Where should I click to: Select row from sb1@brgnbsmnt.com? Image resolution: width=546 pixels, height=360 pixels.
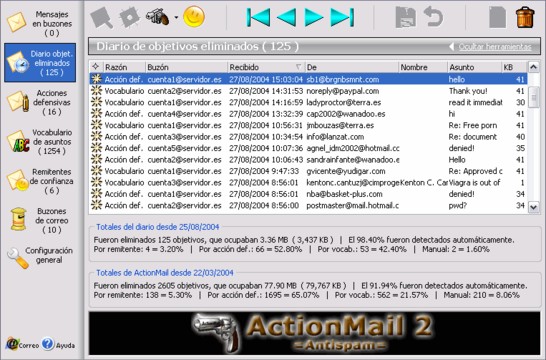(x=309, y=79)
